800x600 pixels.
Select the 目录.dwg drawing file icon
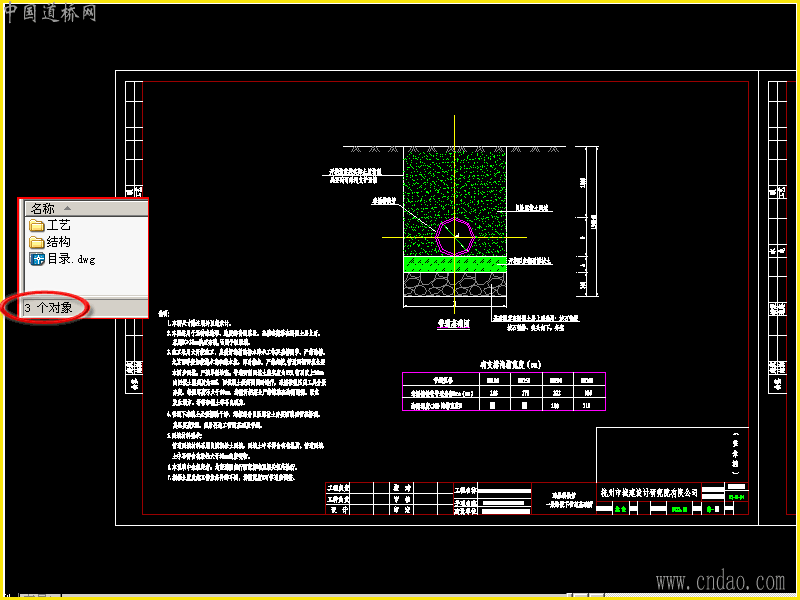37,259
